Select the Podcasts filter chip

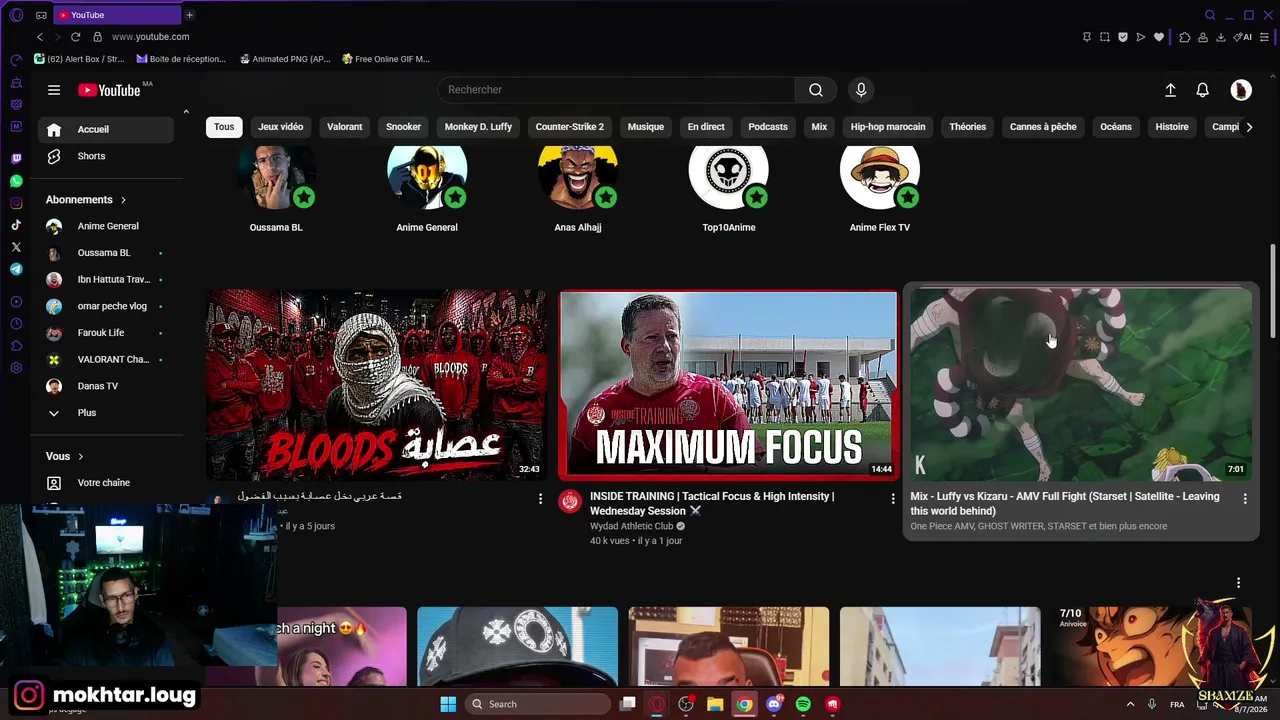click(768, 127)
